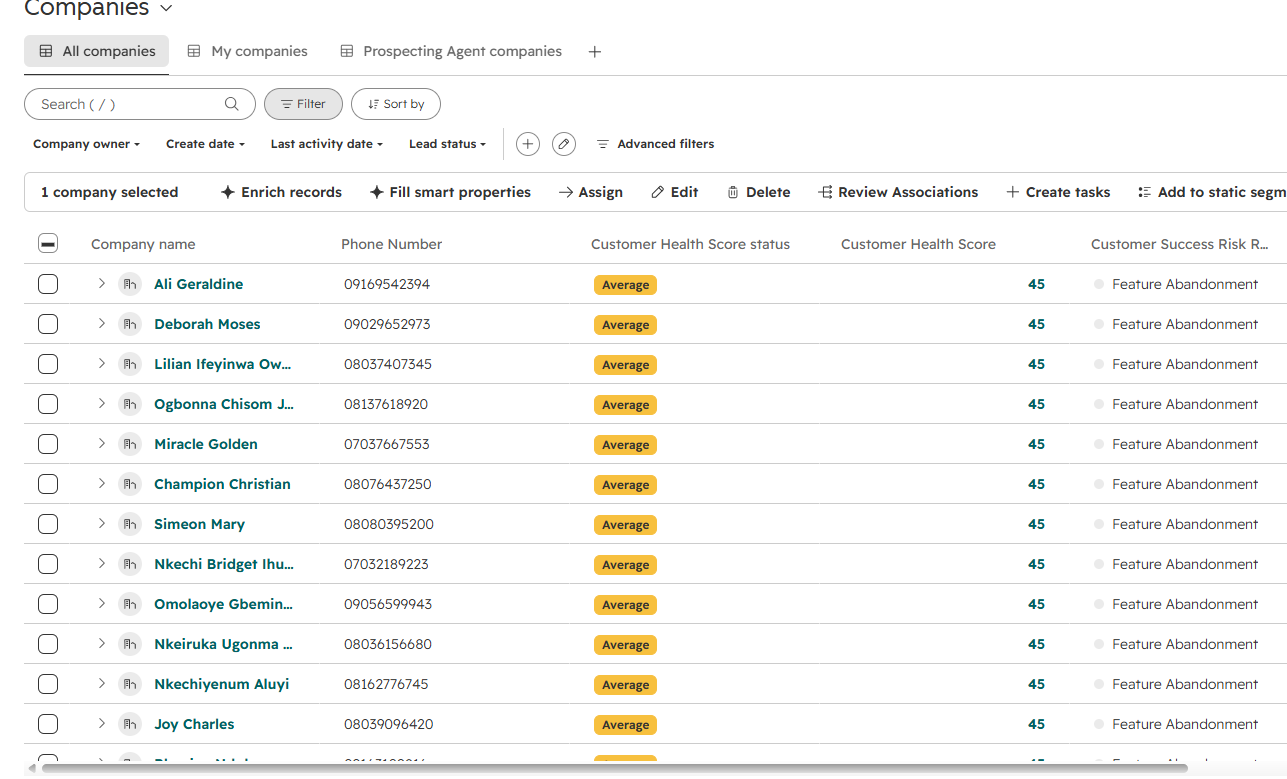Check the Simeon Mary row checkbox

[x=48, y=524]
